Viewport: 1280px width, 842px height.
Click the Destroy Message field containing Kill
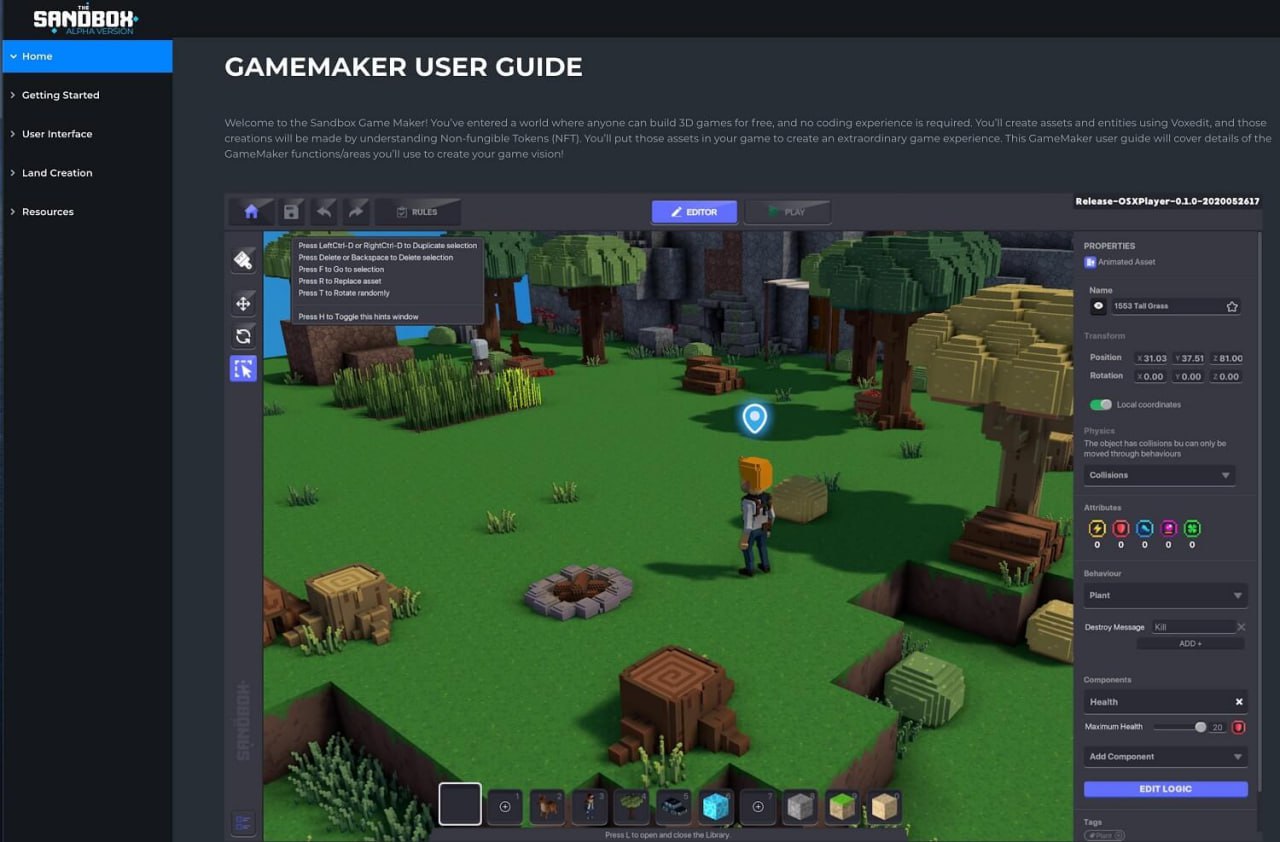[1193, 627]
